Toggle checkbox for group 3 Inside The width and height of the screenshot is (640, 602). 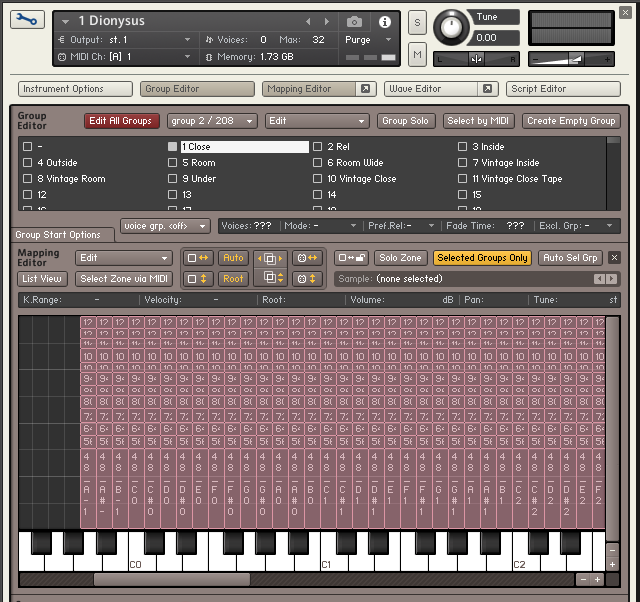click(x=462, y=147)
